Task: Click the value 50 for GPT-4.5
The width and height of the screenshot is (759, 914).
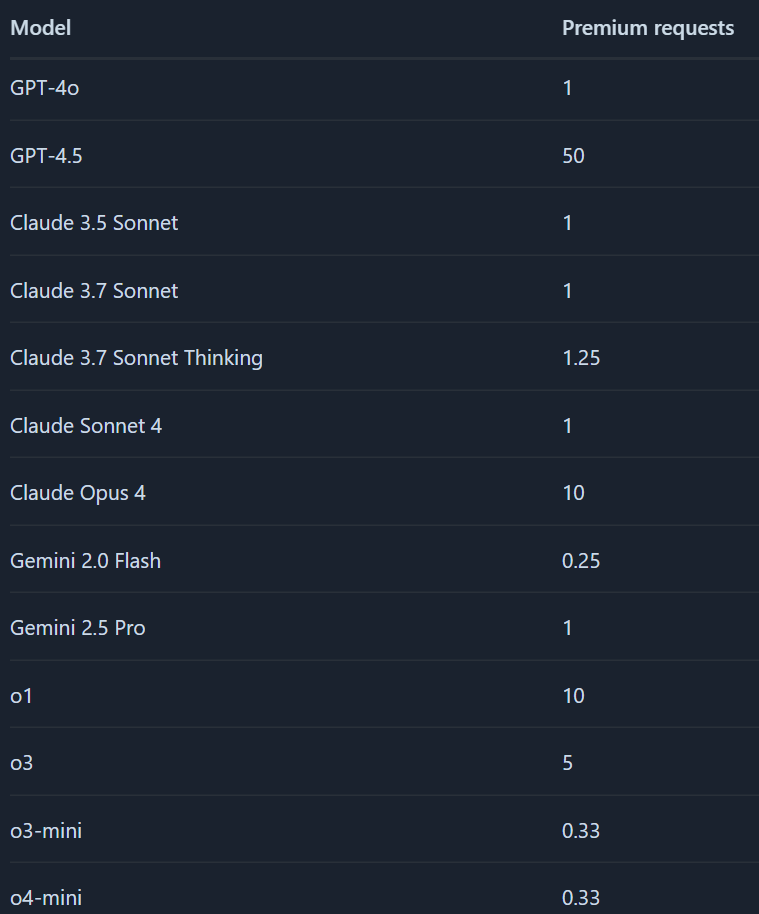Action: pos(573,156)
